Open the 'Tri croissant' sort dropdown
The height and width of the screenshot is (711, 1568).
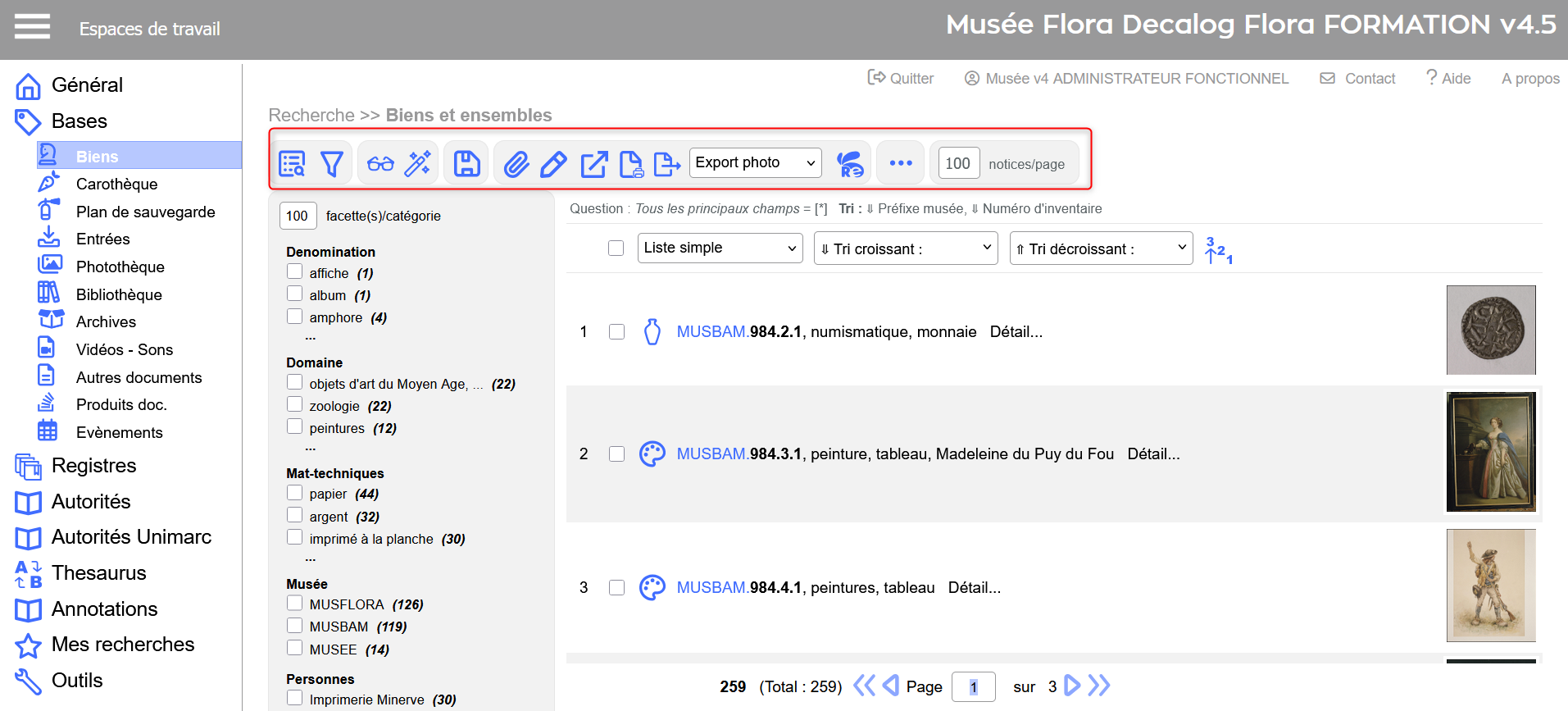905,248
